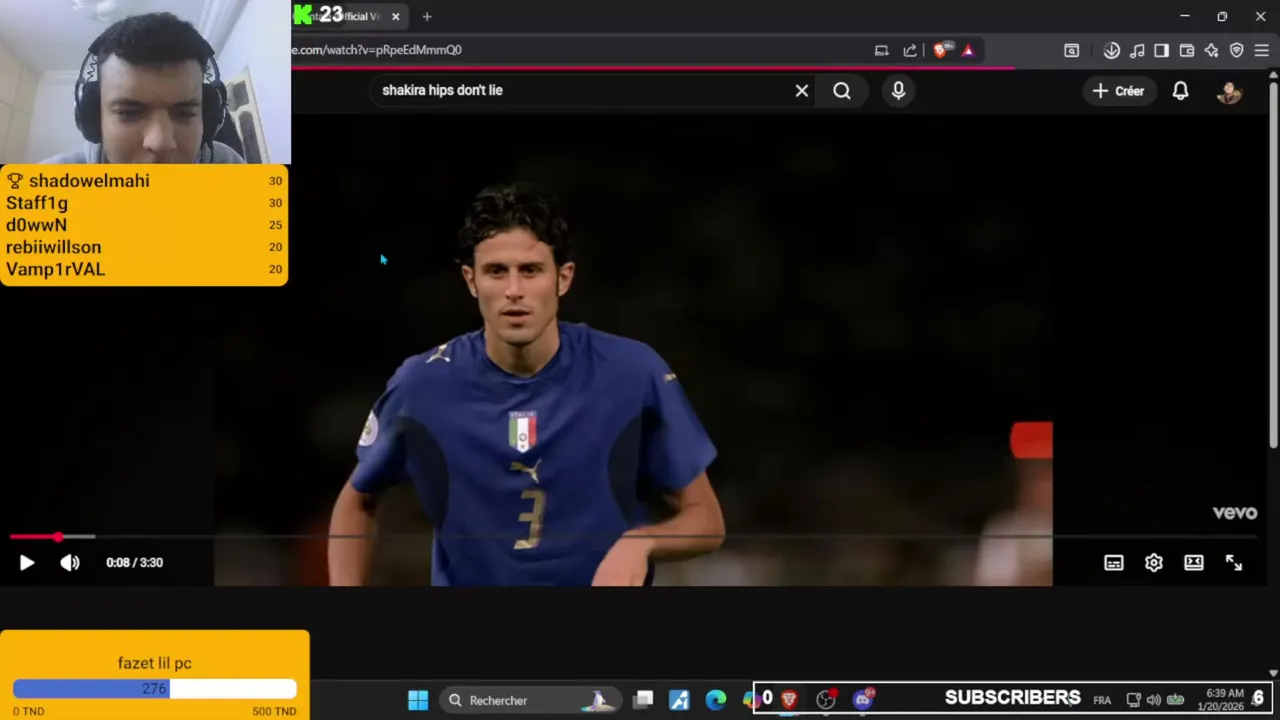Click the page vertical scrollbar thumb
1280x720 pixels.
pyautogui.click(x=1273, y=265)
